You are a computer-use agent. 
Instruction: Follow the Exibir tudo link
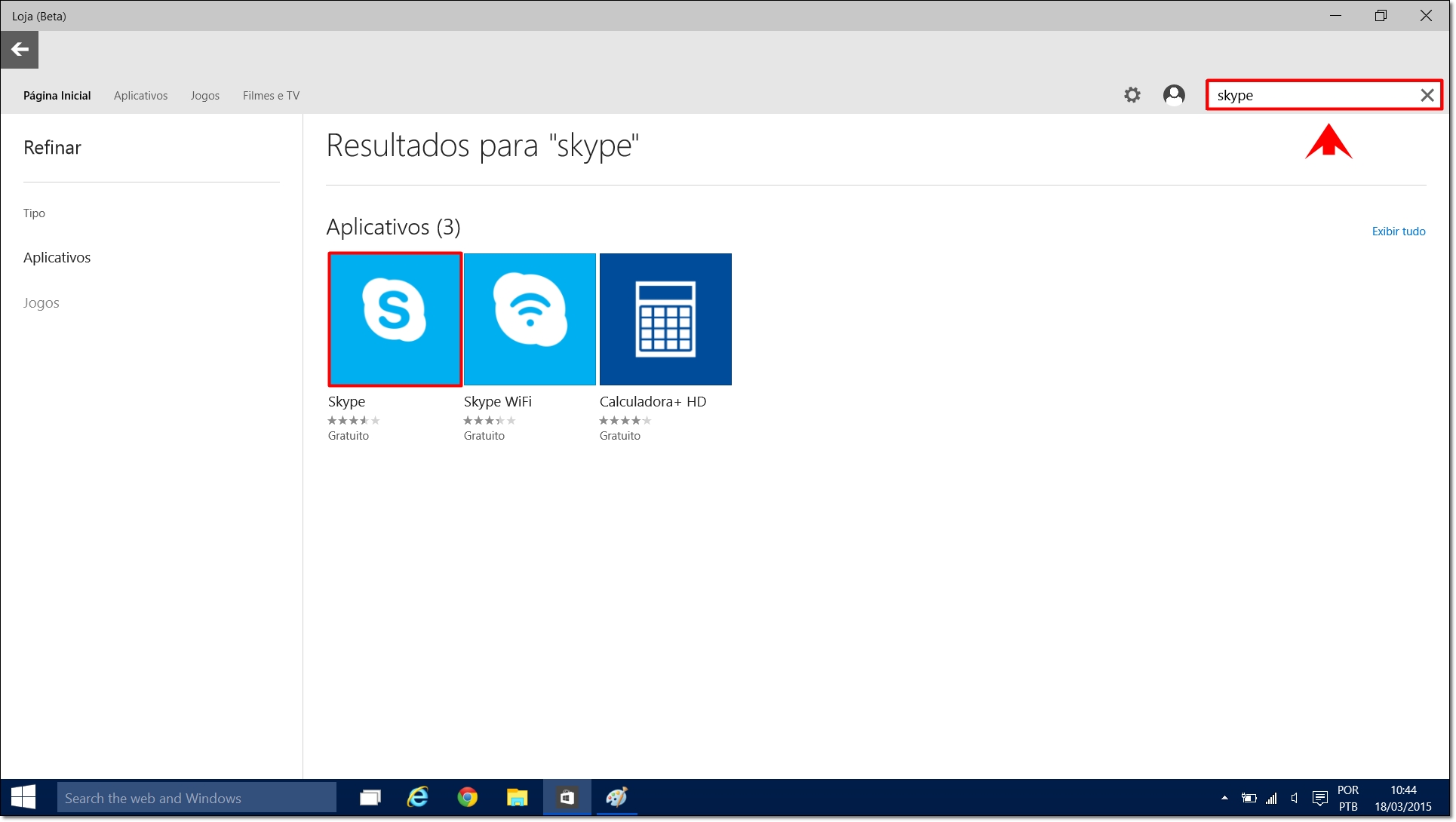[1399, 232]
